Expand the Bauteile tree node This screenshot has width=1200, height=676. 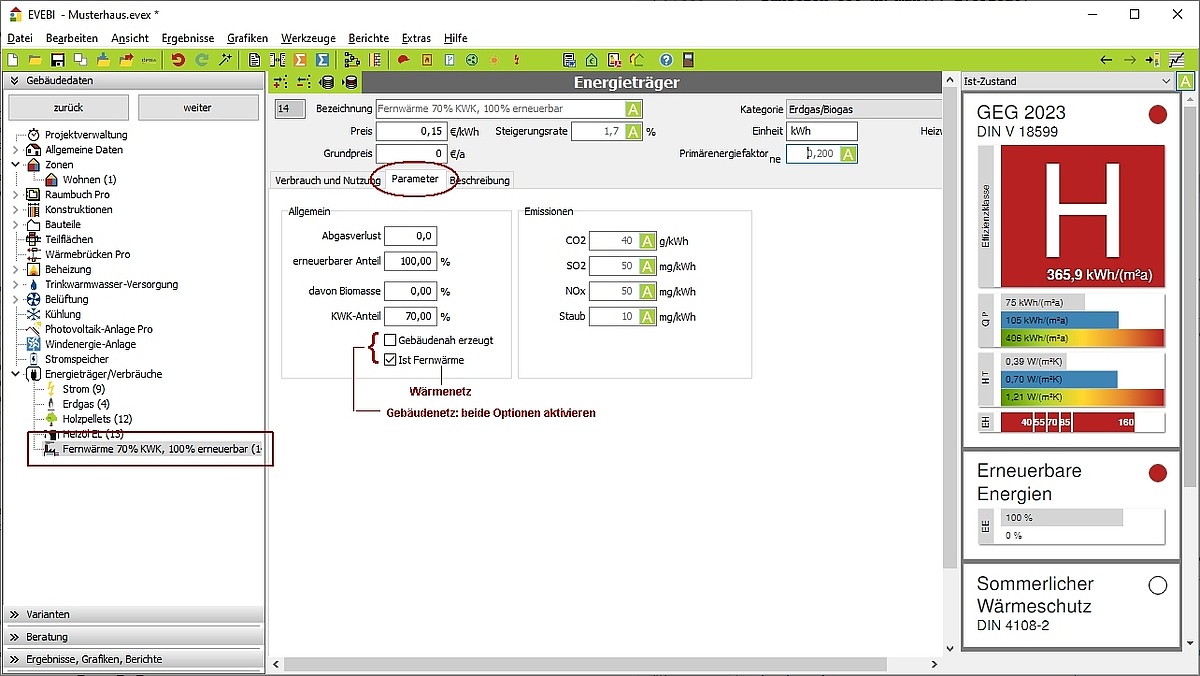tap(15, 225)
